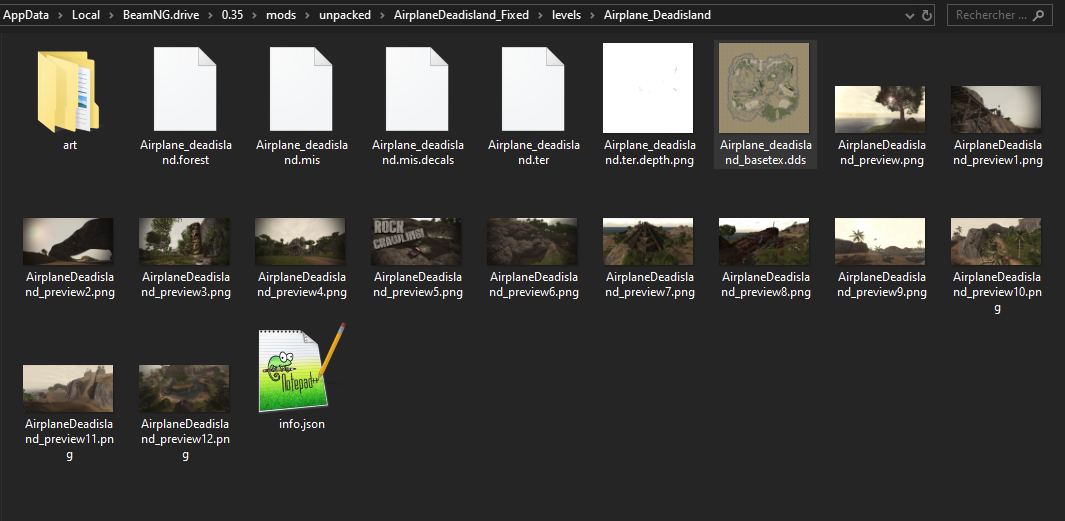Image resolution: width=1065 pixels, height=521 pixels.
Task: Open address bar history dropdown arrow
Action: pyautogui.click(x=910, y=15)
